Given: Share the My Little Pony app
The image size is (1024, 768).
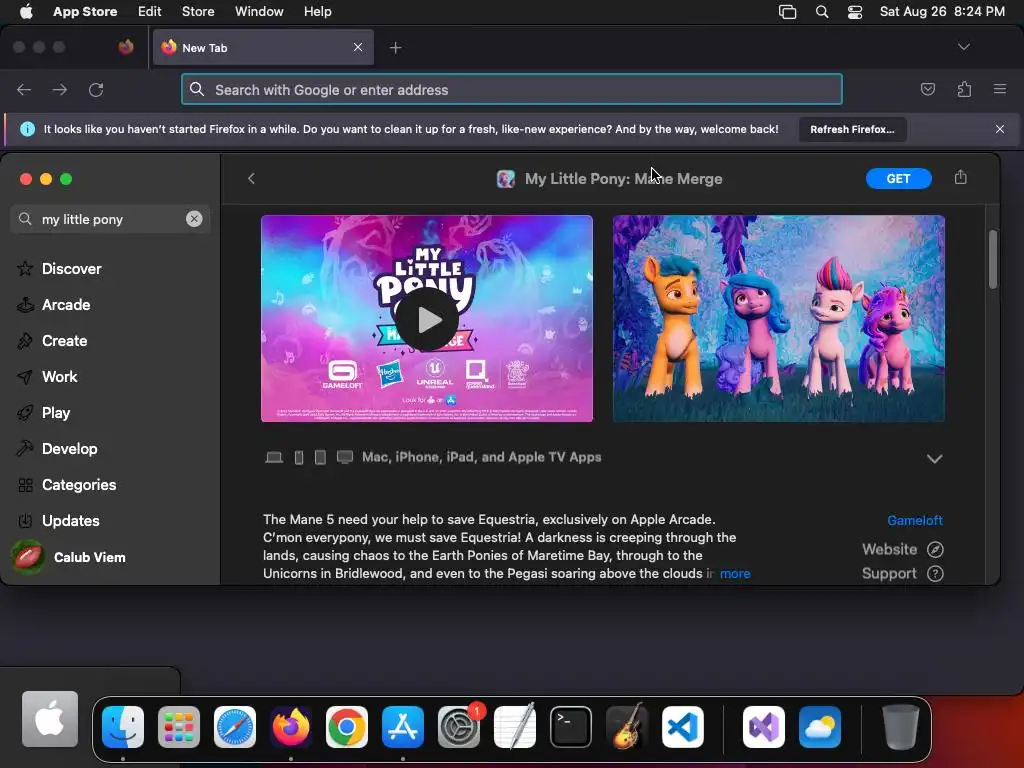Looking at the screenshot, I should (960, 177).
